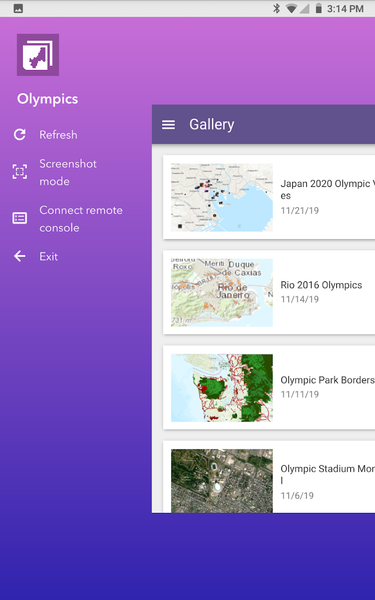This screenshot has width=375, height=600.
Task: Tap the image notification icon in status bar
Action: (18, 8)
